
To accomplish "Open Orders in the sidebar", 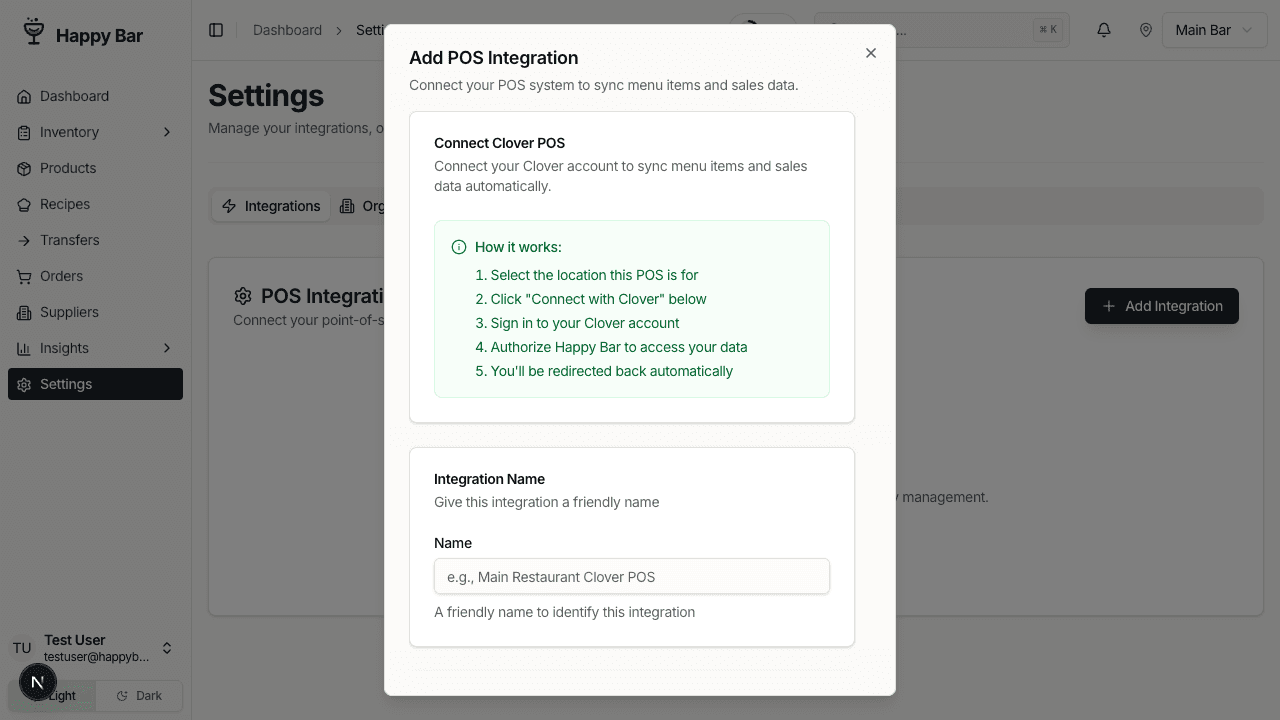I will pos(95,276).
